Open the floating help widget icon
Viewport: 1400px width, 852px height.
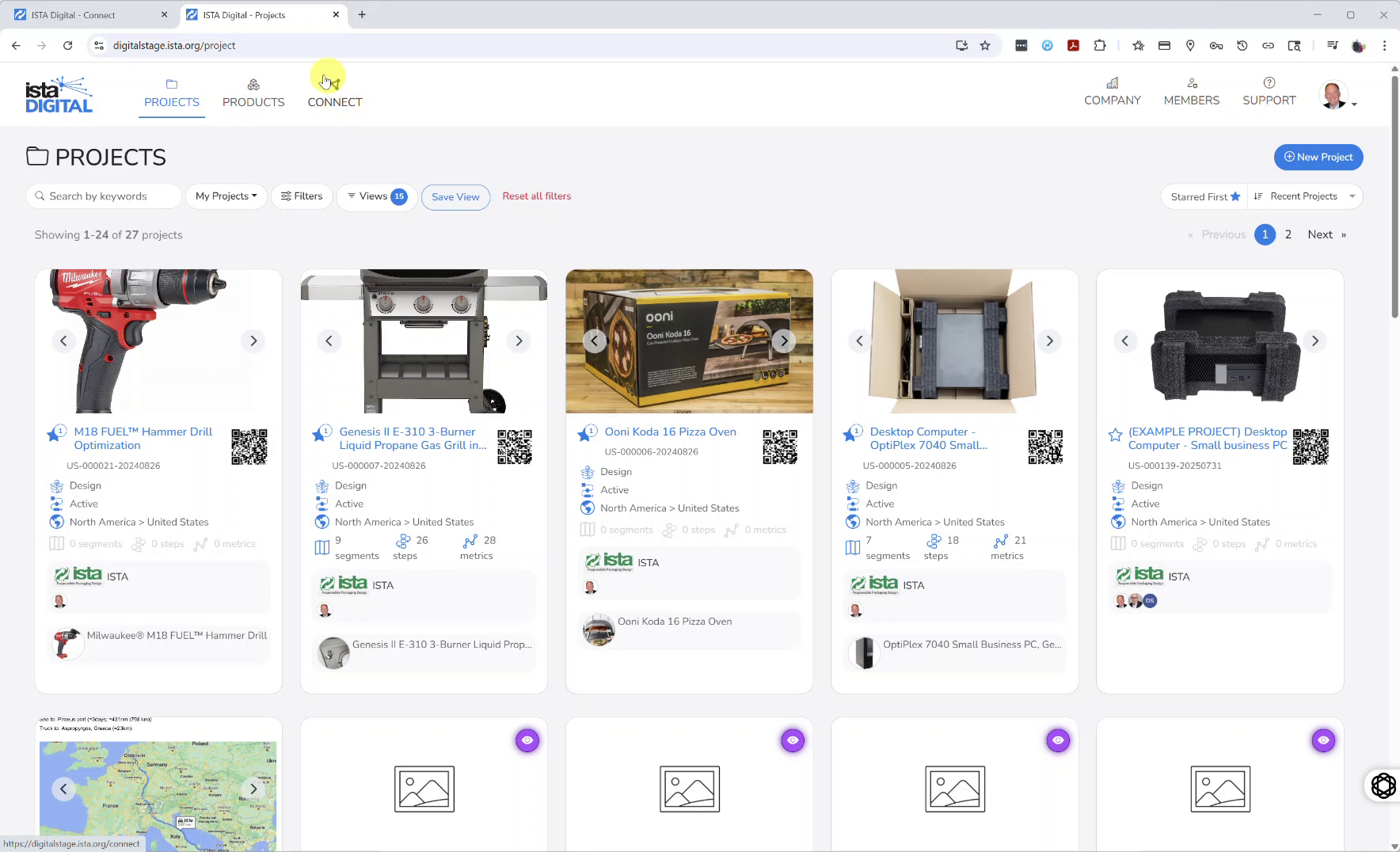(1383, 785)
